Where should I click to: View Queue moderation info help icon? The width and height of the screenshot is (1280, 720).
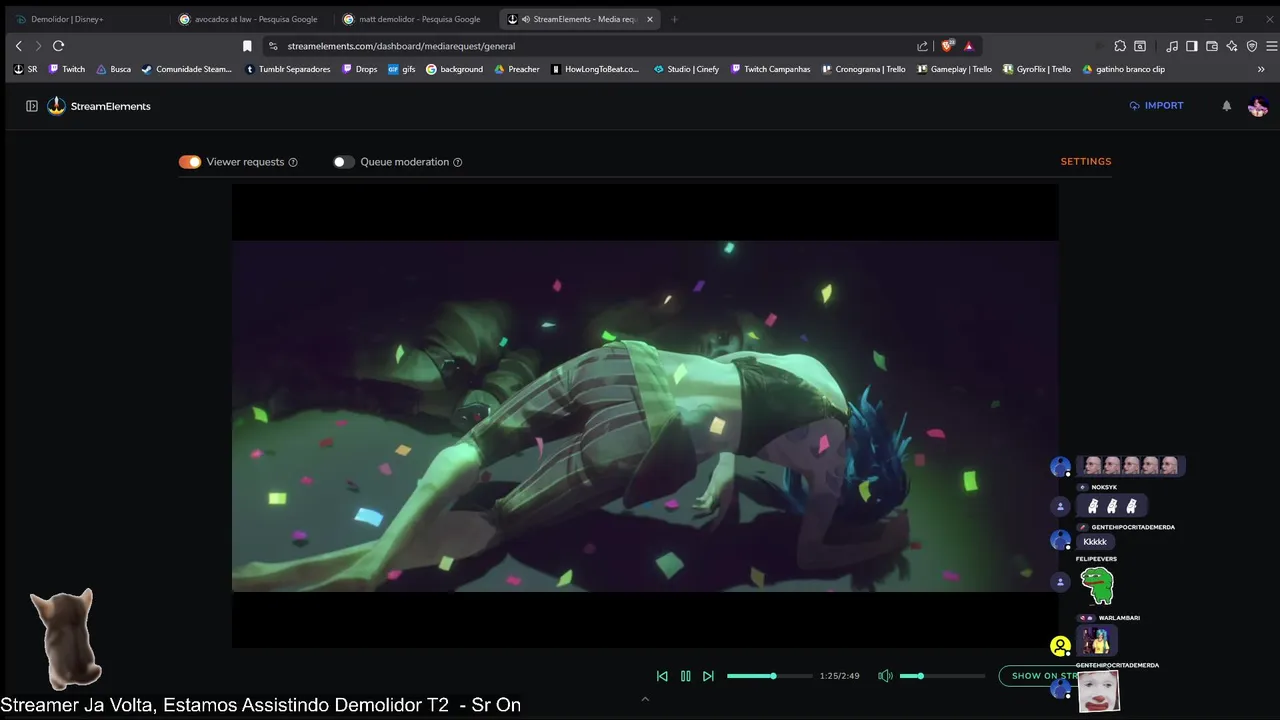(x=458, y=162)
